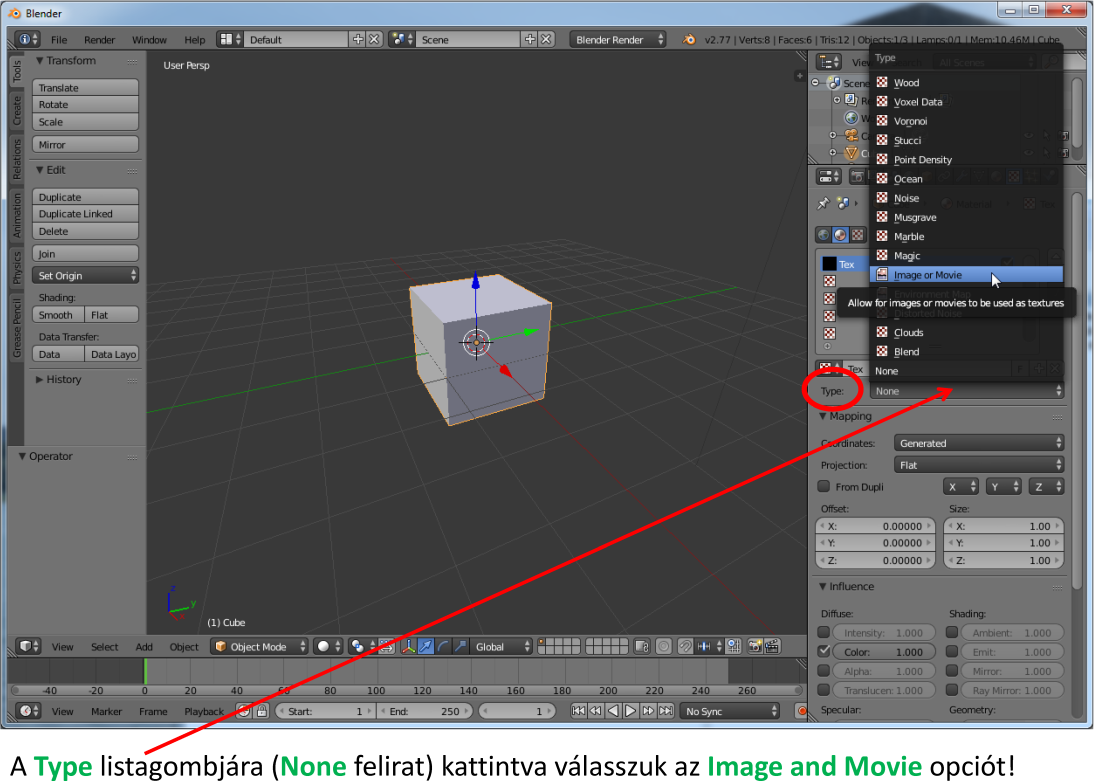Screen dimensions: 1094x782
Task: Open the pivot point selector icon
Action: coord(361,647)
